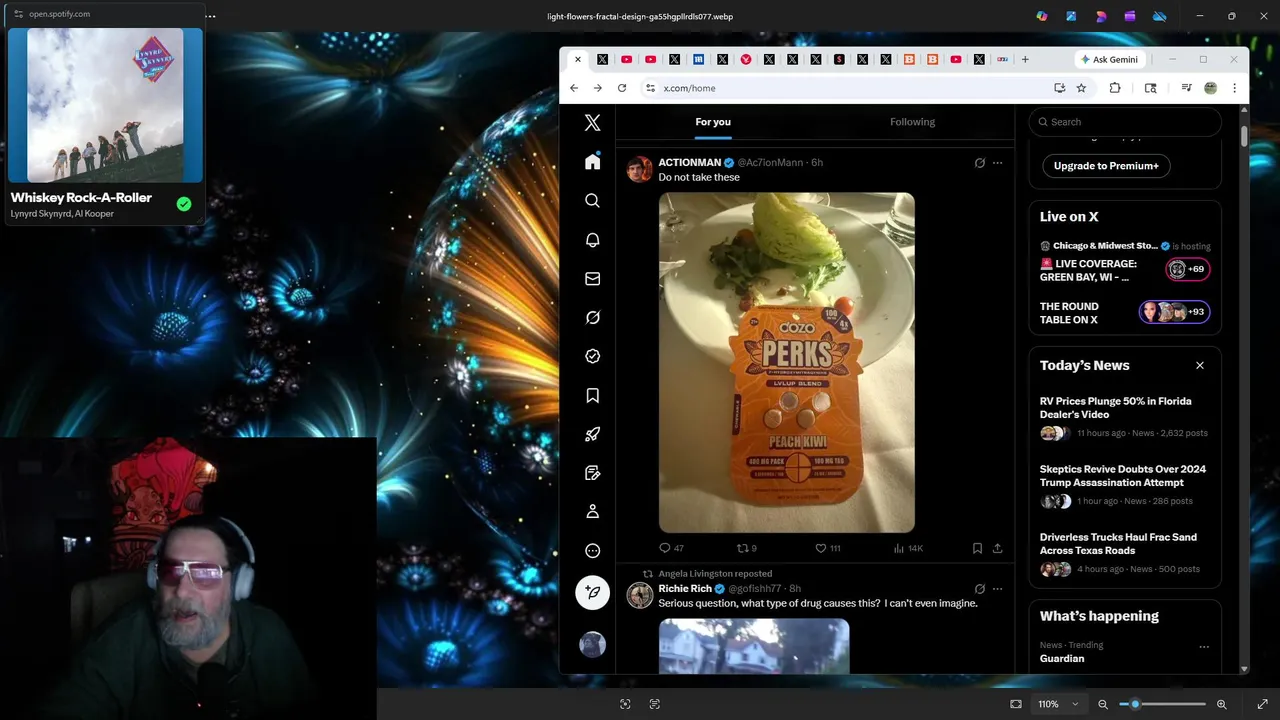Like the ACTIONMAN post with 111 likes

827,548
